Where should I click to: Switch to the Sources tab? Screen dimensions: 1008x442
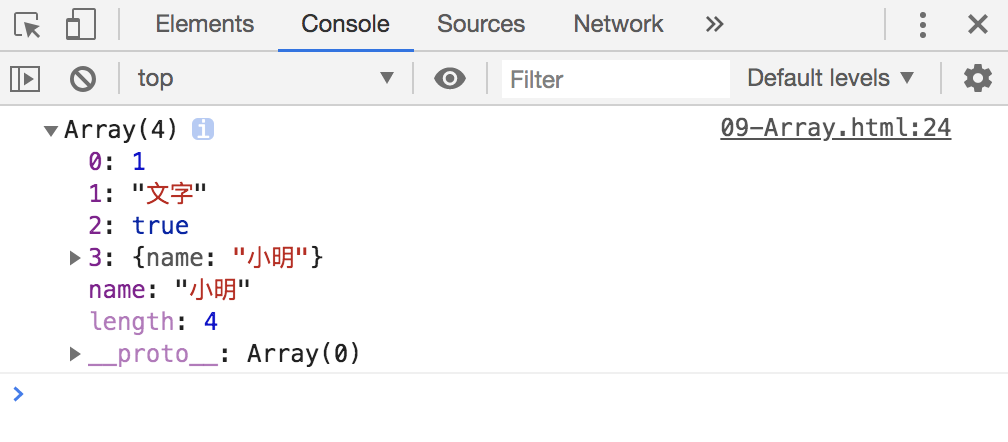tap(481, 24)
